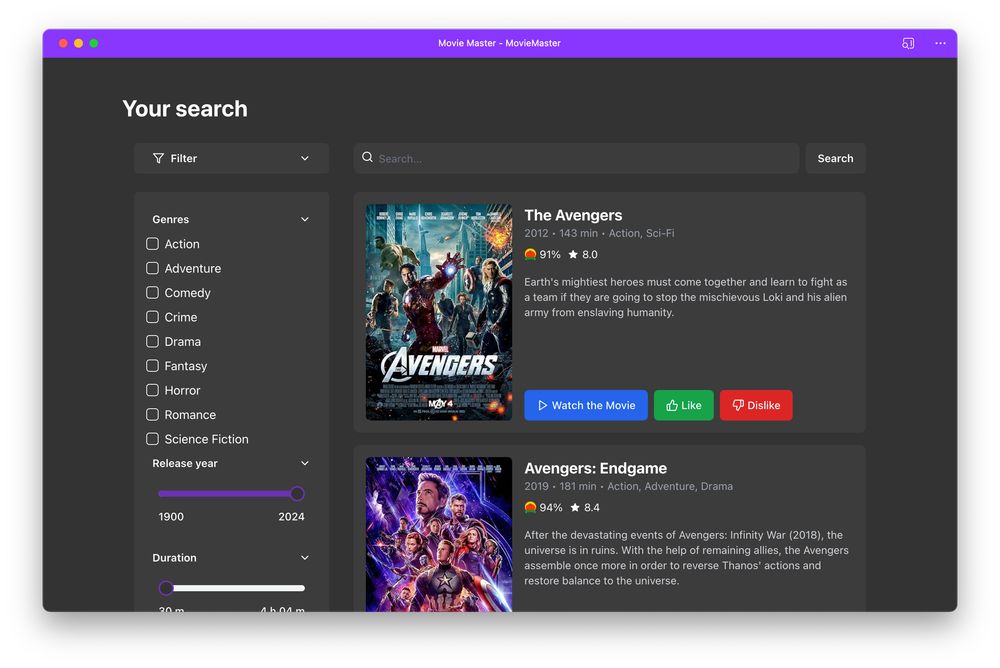The height and width of the screenshot is (668, 1000).
Task: Click the Avengers: Endgame description paragraph
Action: (686, 558)
